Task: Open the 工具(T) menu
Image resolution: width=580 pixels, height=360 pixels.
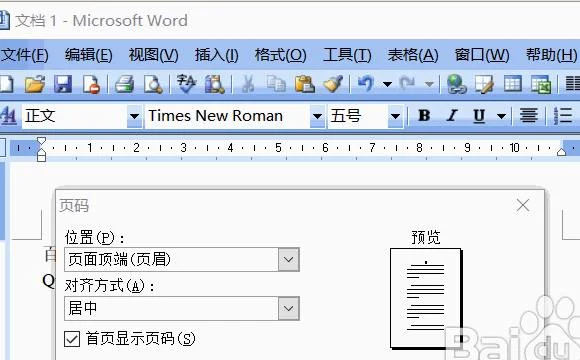Action: tap(347, 55)
